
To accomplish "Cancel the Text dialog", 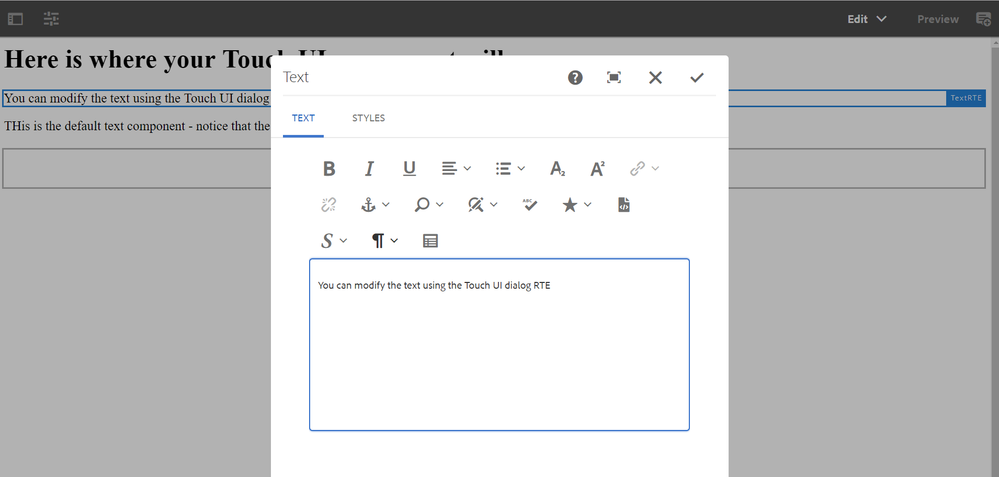I will coord(656,78).
